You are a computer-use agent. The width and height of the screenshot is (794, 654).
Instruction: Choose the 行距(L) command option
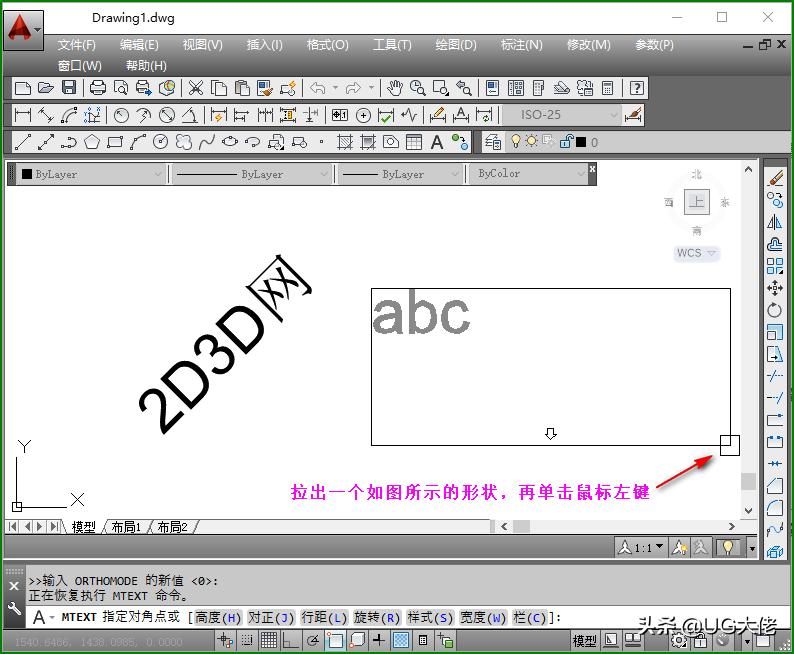point(324,618)
